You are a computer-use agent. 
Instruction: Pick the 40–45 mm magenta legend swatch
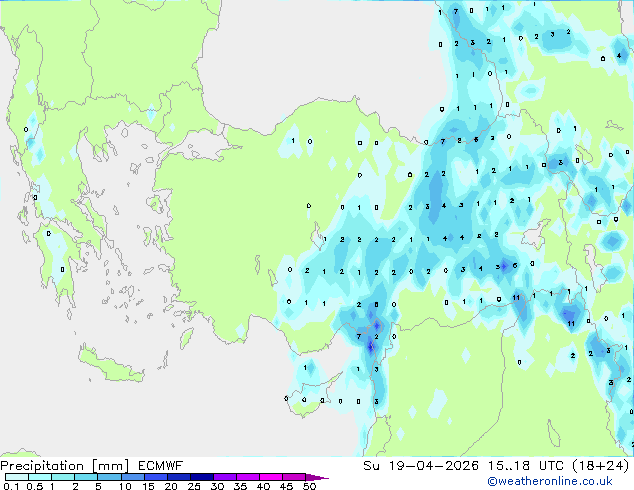[x=271, y=477]
